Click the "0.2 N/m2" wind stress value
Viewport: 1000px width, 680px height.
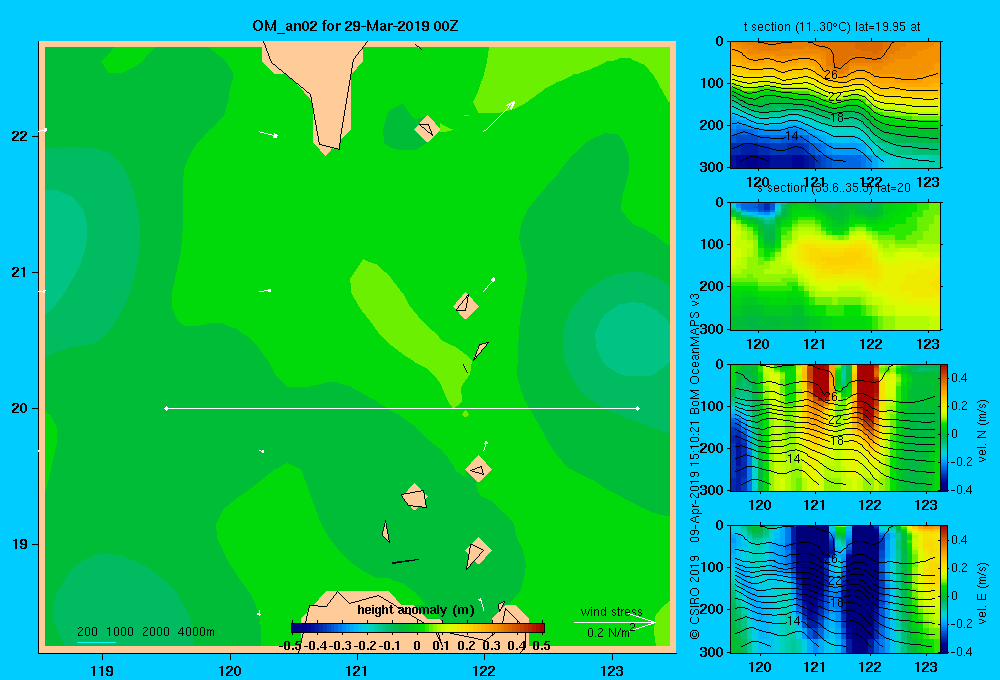(611, 632)
